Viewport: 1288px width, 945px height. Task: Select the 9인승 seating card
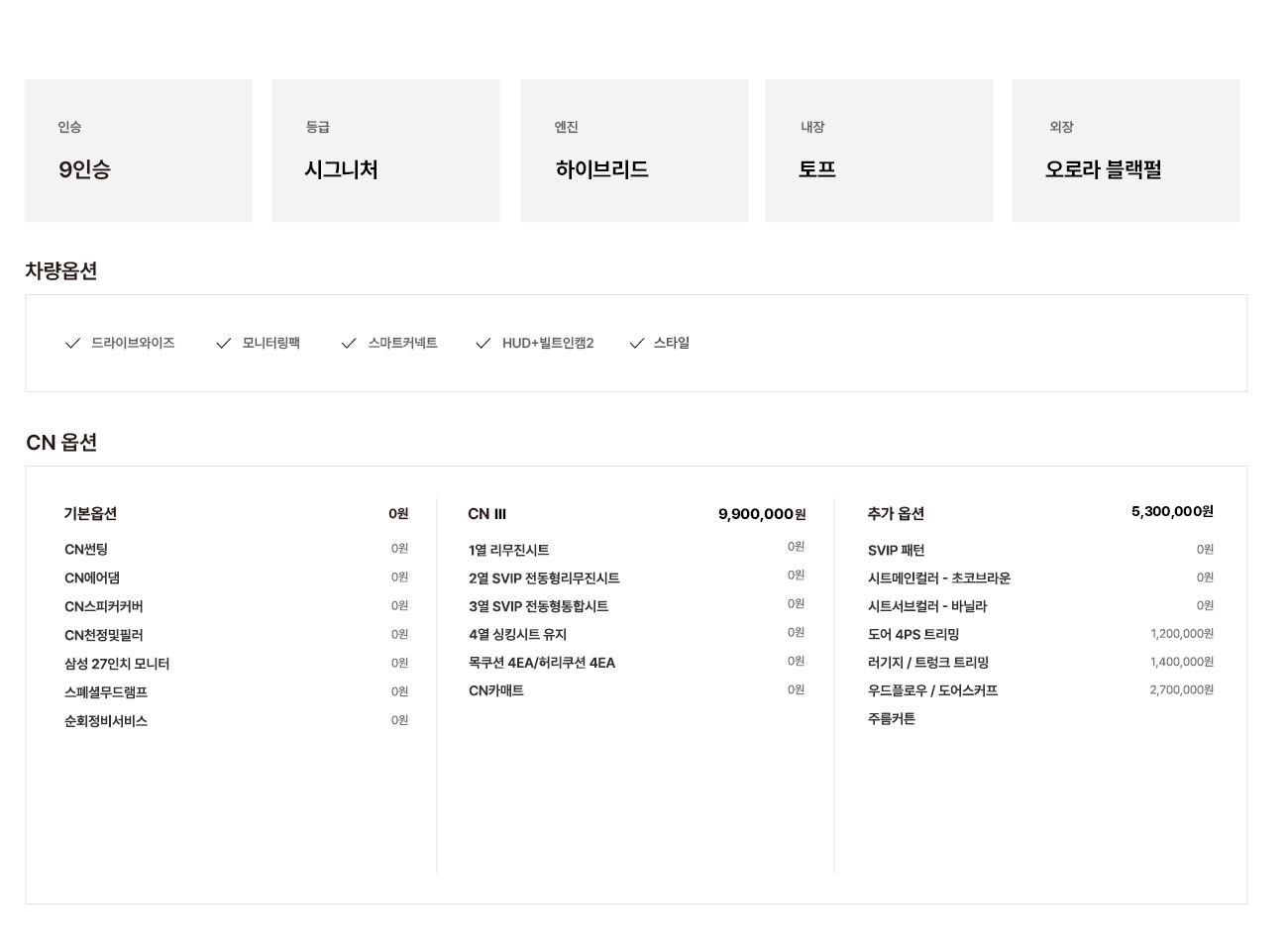[139, 151]
